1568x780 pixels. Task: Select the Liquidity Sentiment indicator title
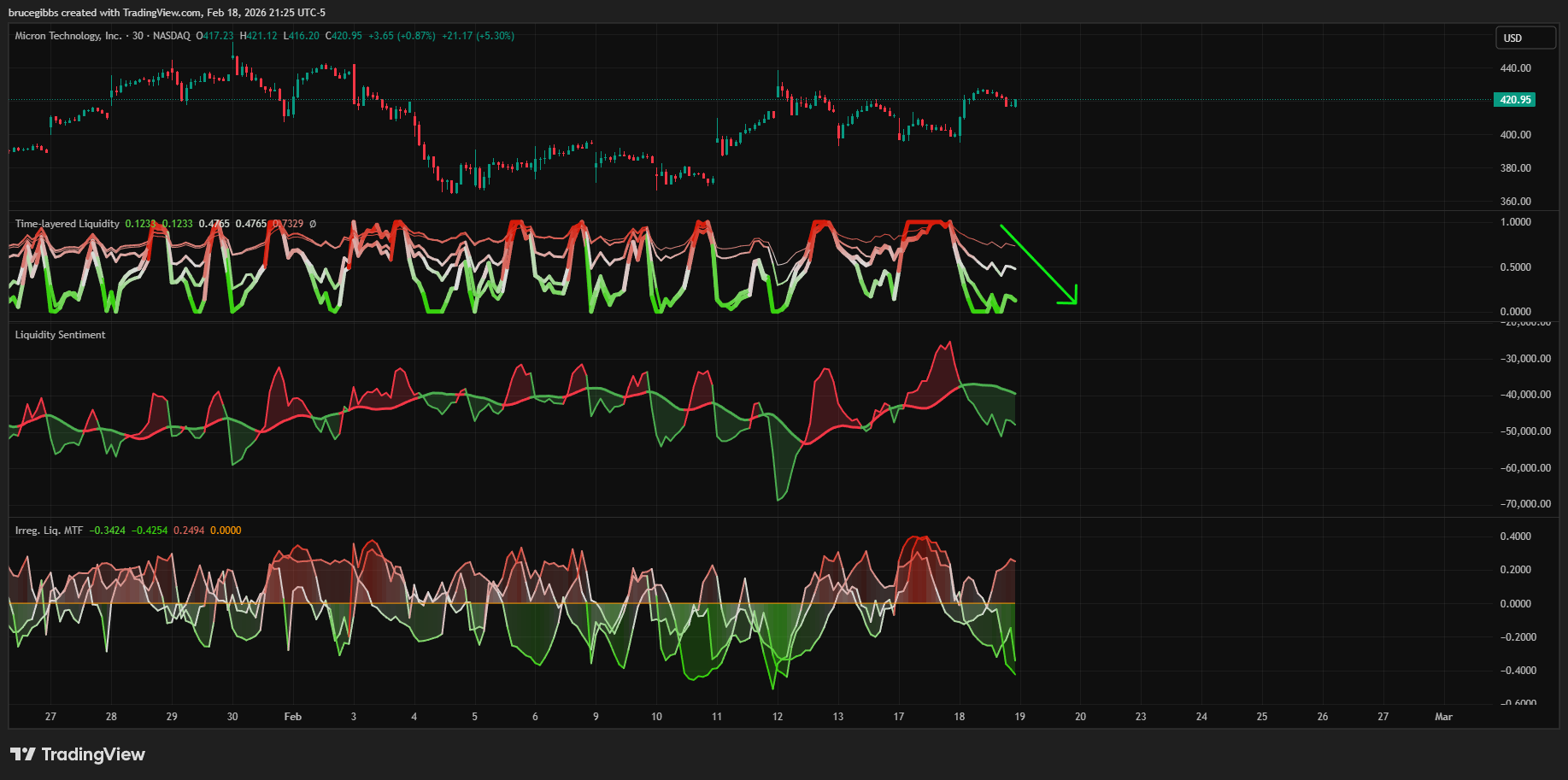click(x=60, y=335)
